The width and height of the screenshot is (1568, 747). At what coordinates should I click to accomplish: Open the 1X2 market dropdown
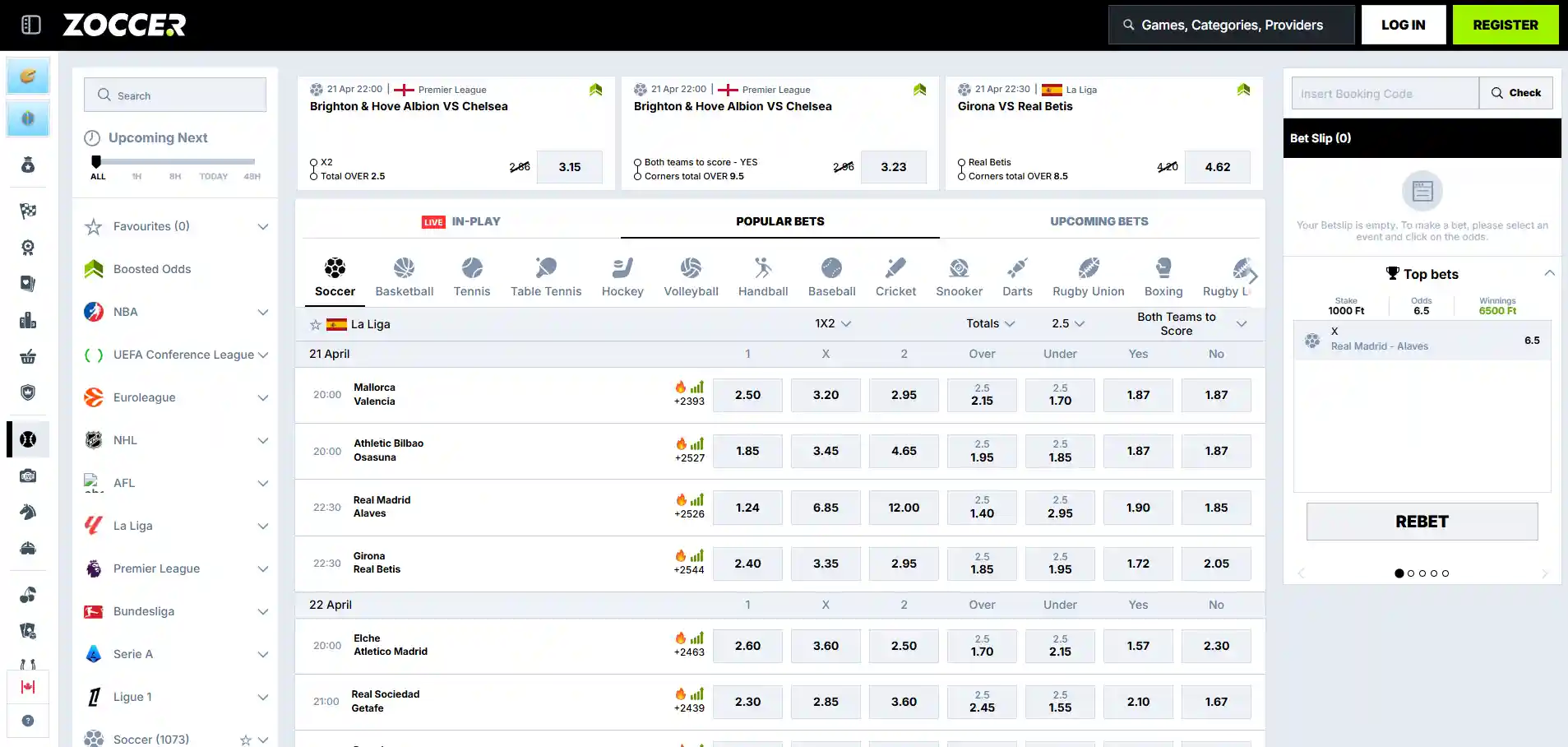click(833, 324)
